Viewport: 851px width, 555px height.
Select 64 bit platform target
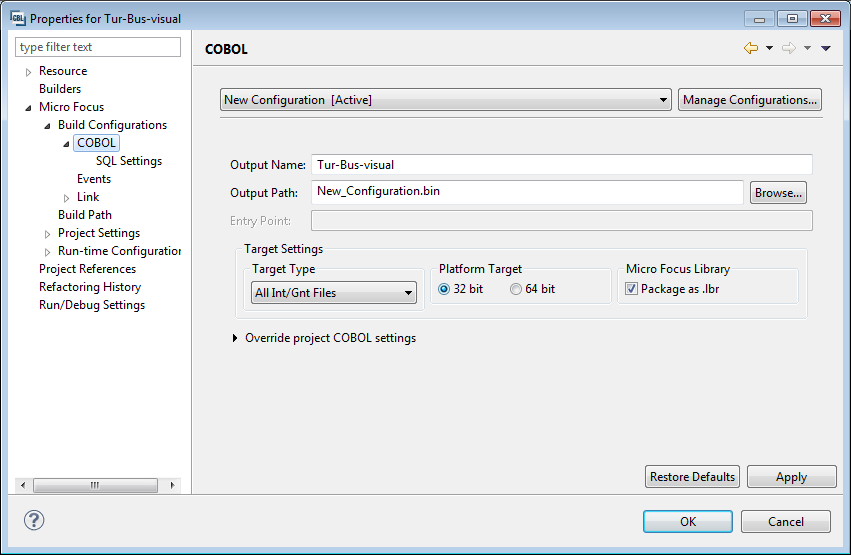pos(516,290)
